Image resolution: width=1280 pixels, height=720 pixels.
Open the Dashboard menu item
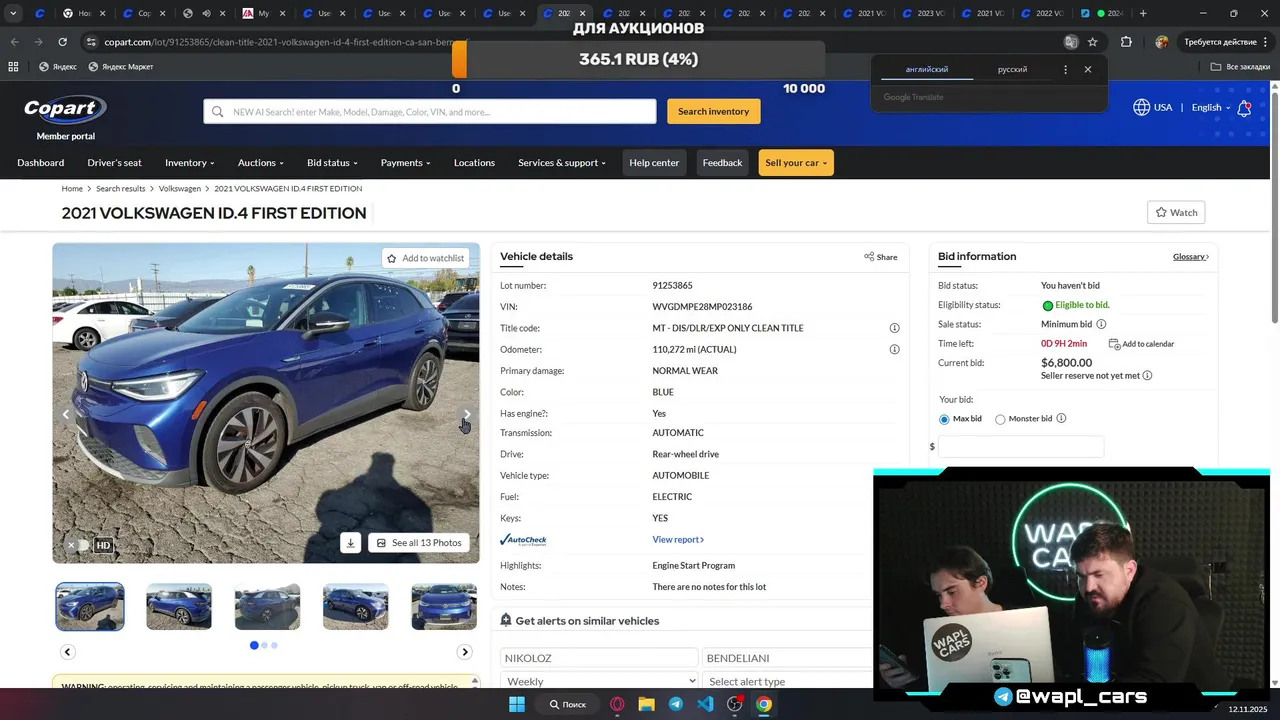tap(41, 163)
